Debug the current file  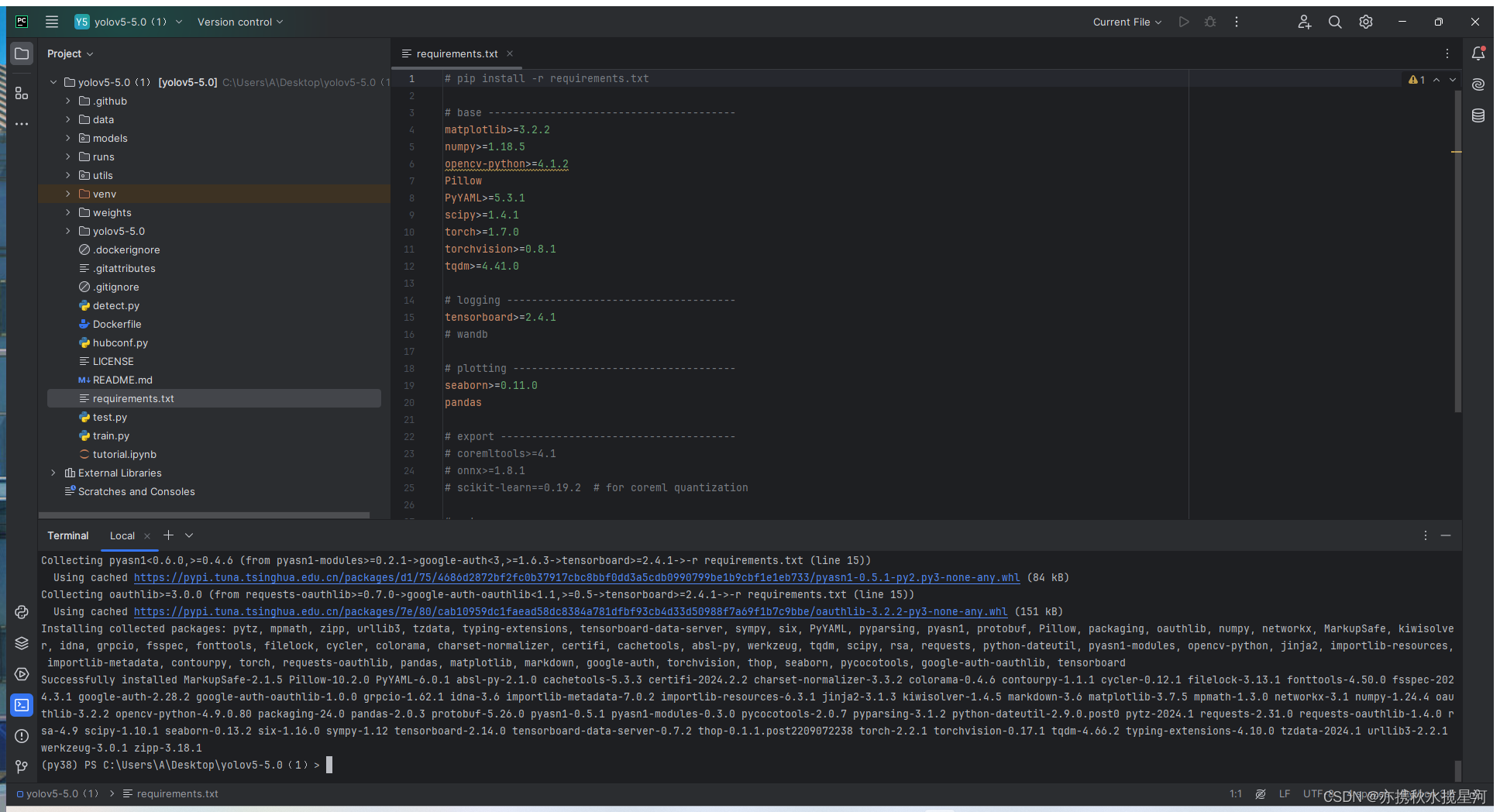1210,22
